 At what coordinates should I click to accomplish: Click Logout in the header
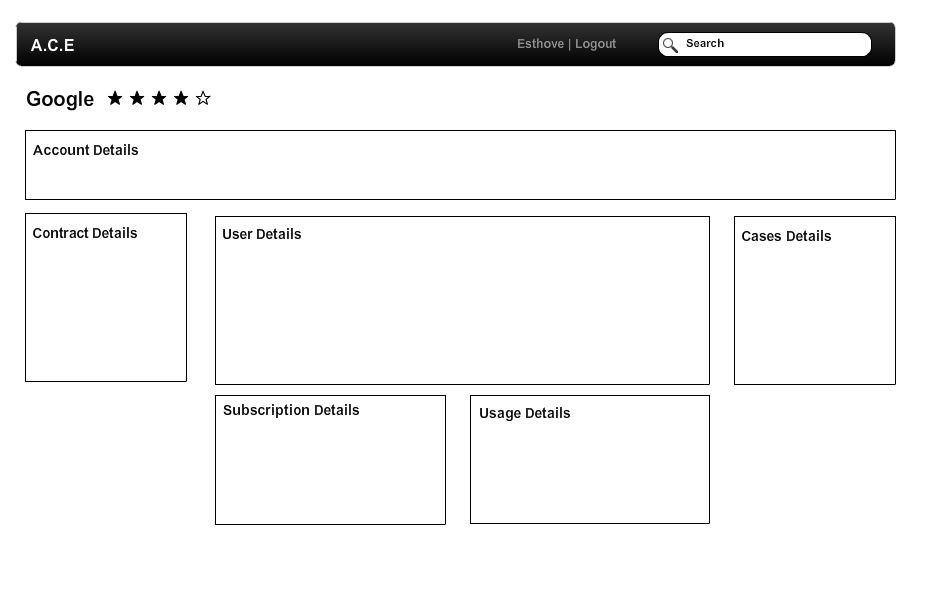[596, 44]
